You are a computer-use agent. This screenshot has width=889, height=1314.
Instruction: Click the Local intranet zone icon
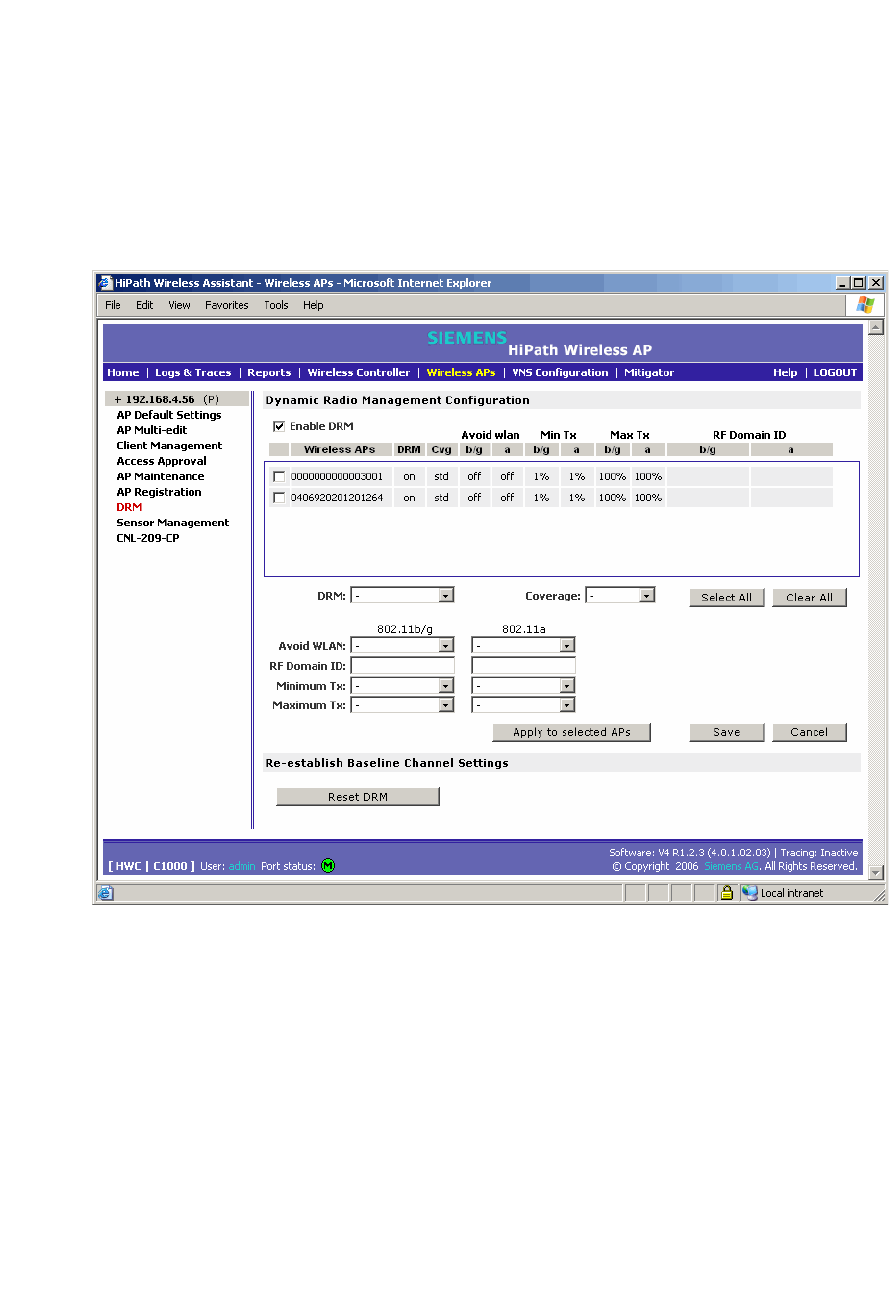[750, 893]
